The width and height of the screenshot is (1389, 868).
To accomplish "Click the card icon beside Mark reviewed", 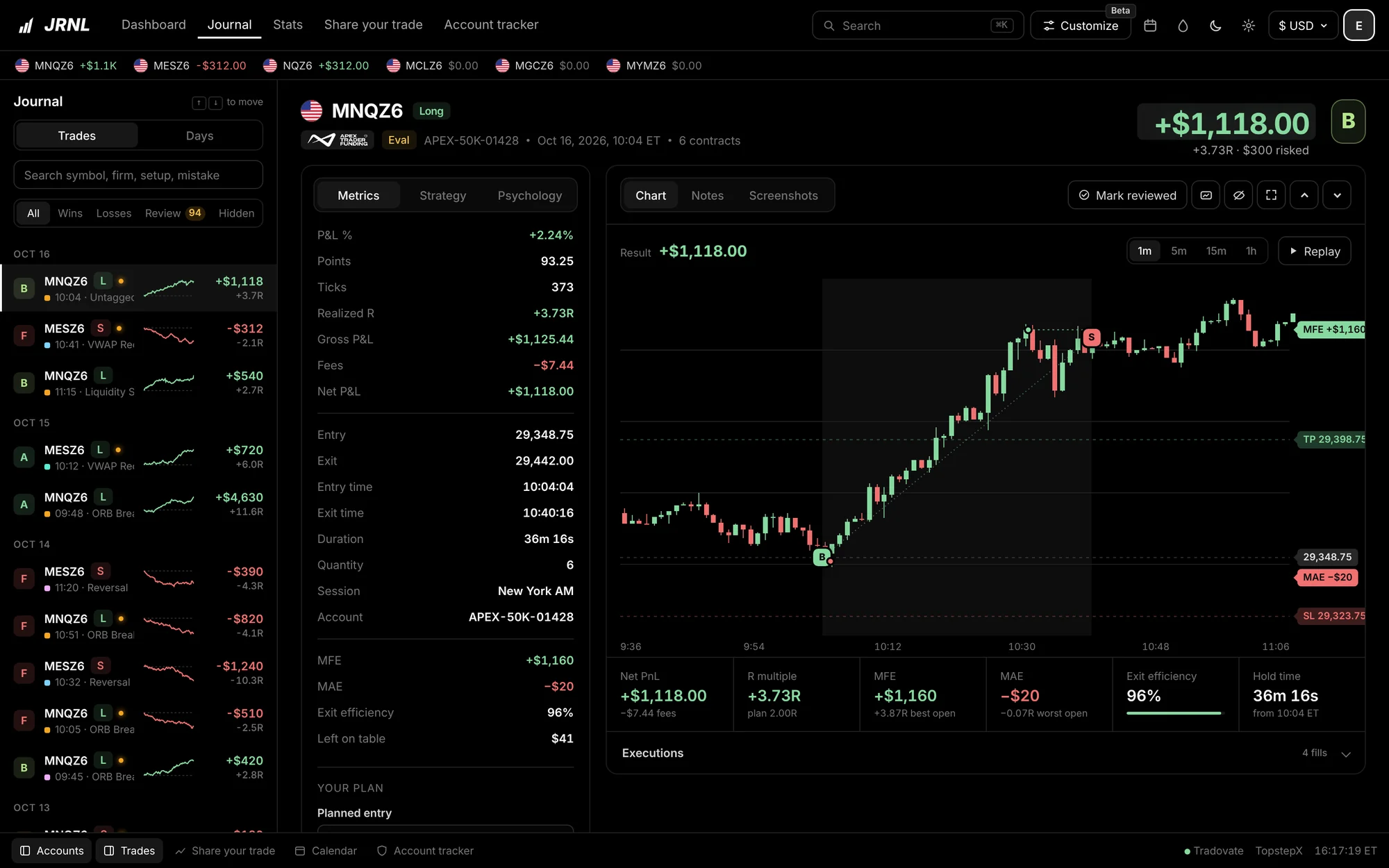I will pyautogui.click(x=1206, y=195).
